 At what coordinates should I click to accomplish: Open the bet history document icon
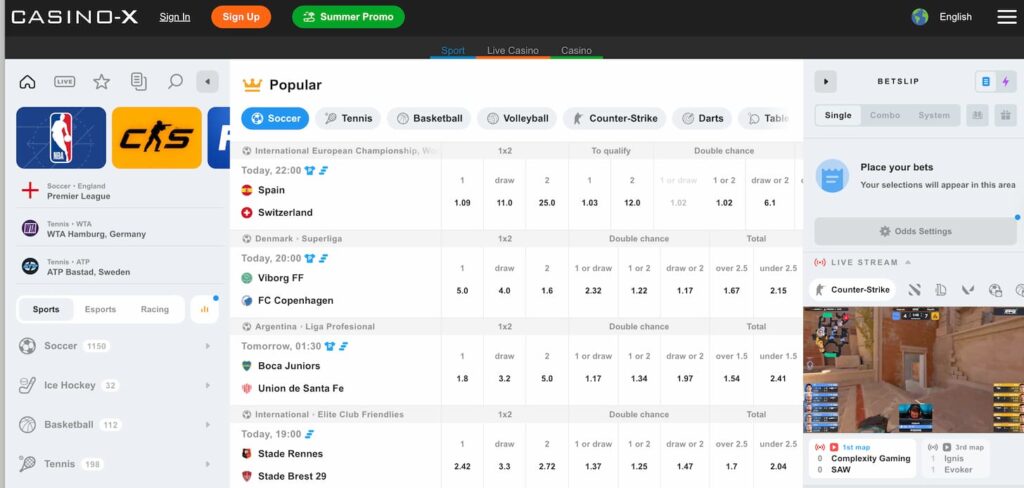138,82
